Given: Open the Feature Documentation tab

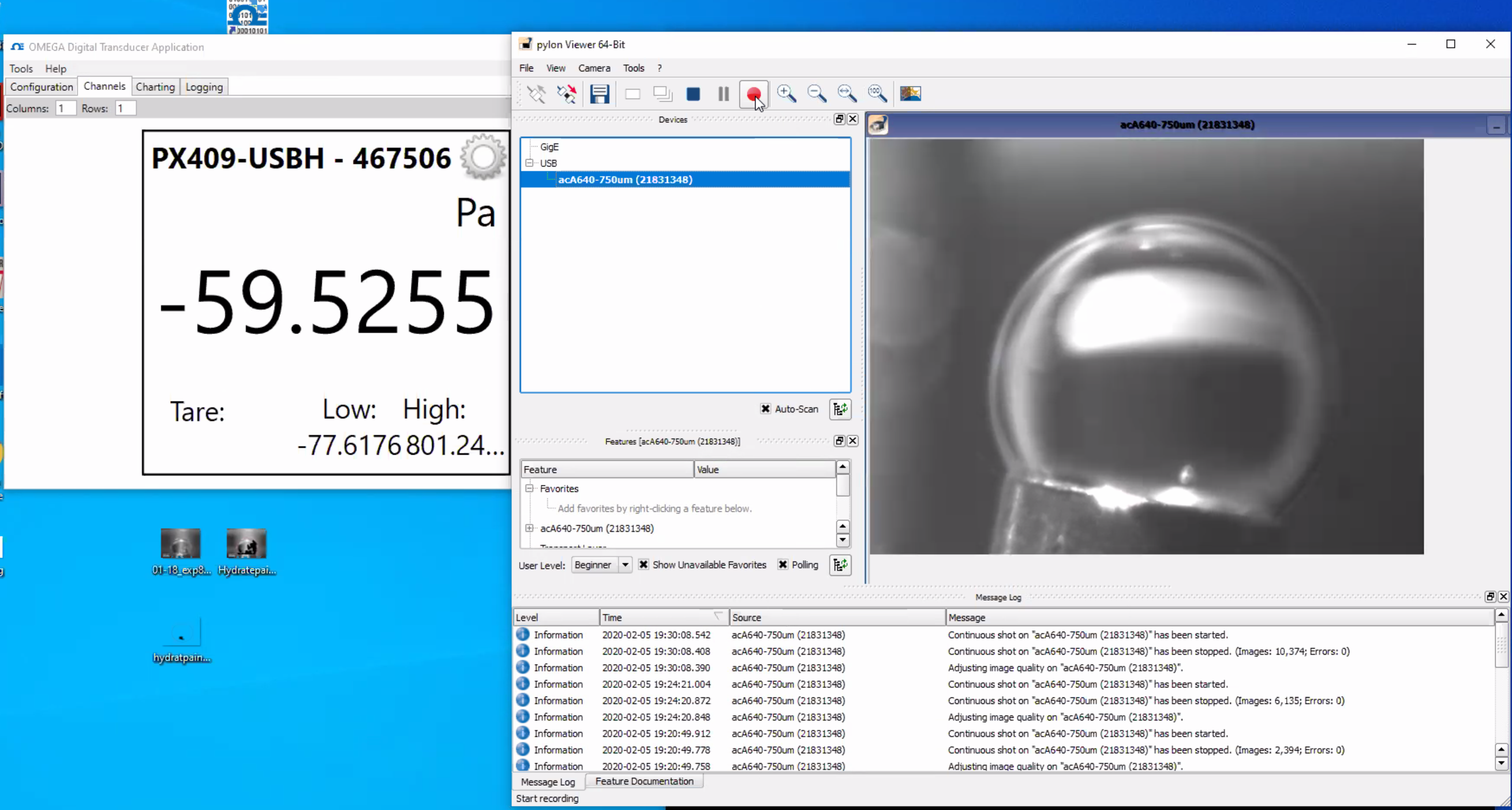Looking at the screenshot, I should tap(644, 781).
